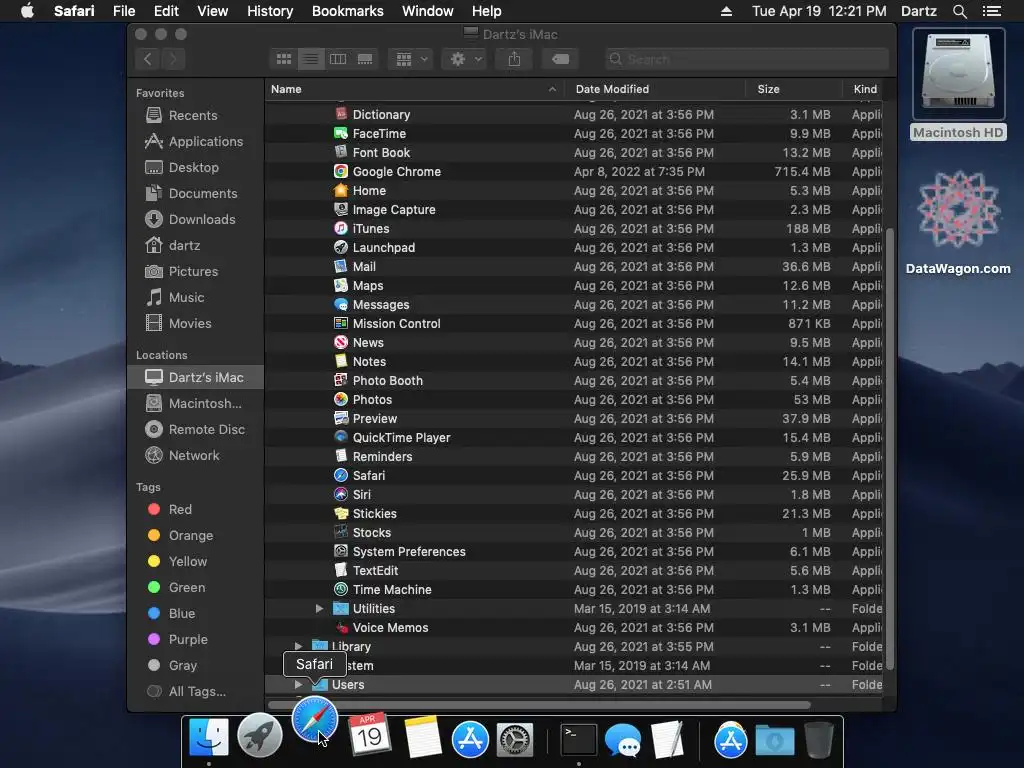Open System Preferences from the Dock
This screenshot has height=768, width=1024.
(515, 740)
